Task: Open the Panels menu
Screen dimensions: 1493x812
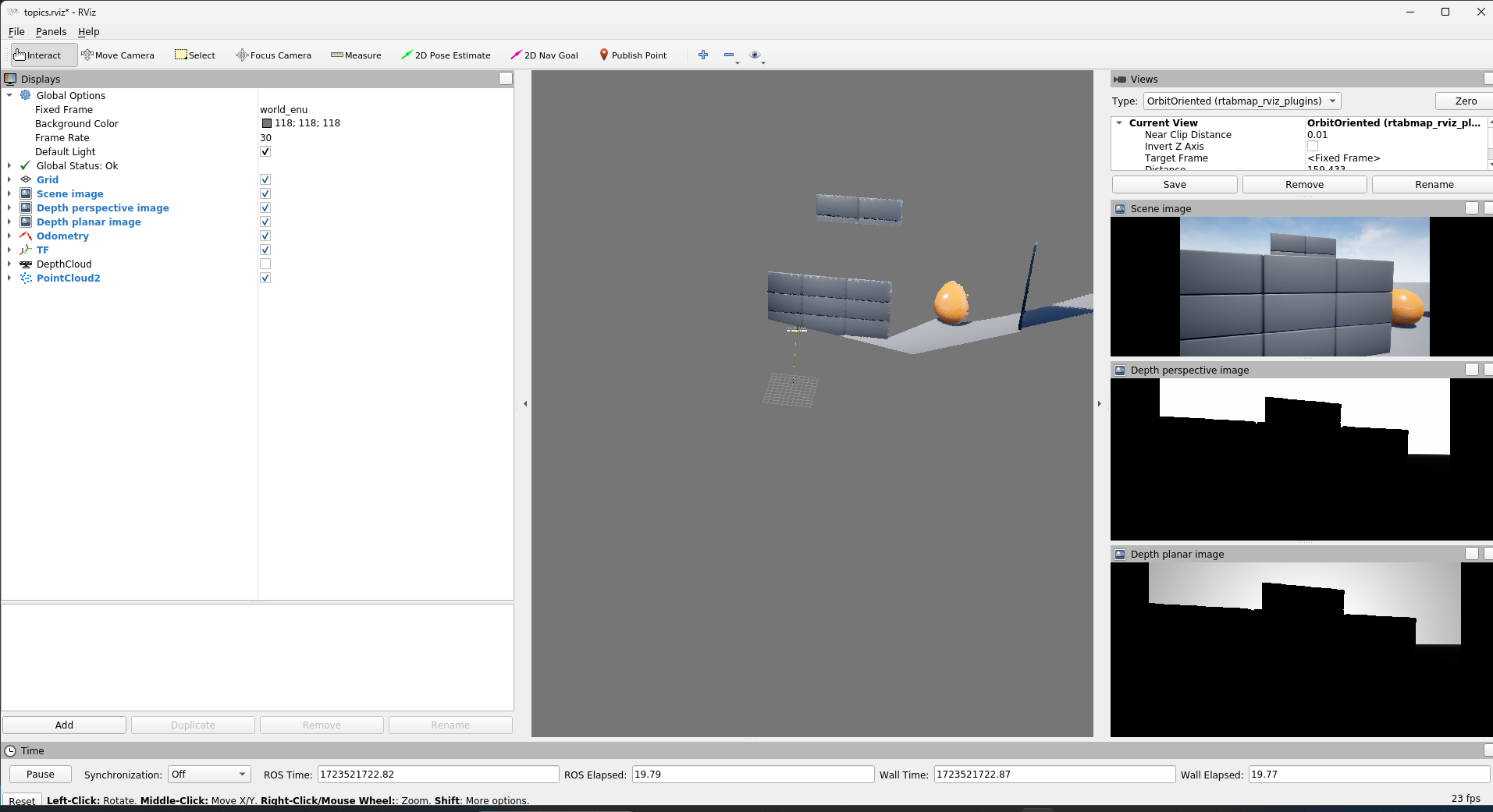Action: pyautogui.click(x=51, y=32)
